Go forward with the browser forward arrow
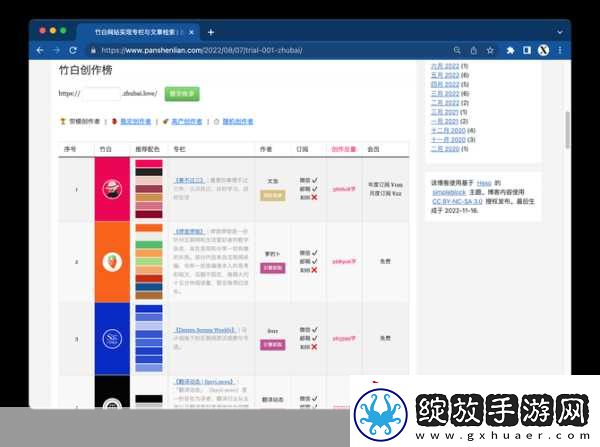 coord(56,50)
